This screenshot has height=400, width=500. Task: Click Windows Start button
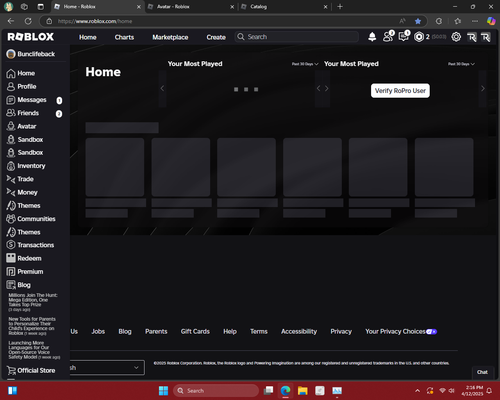point(163,391)
